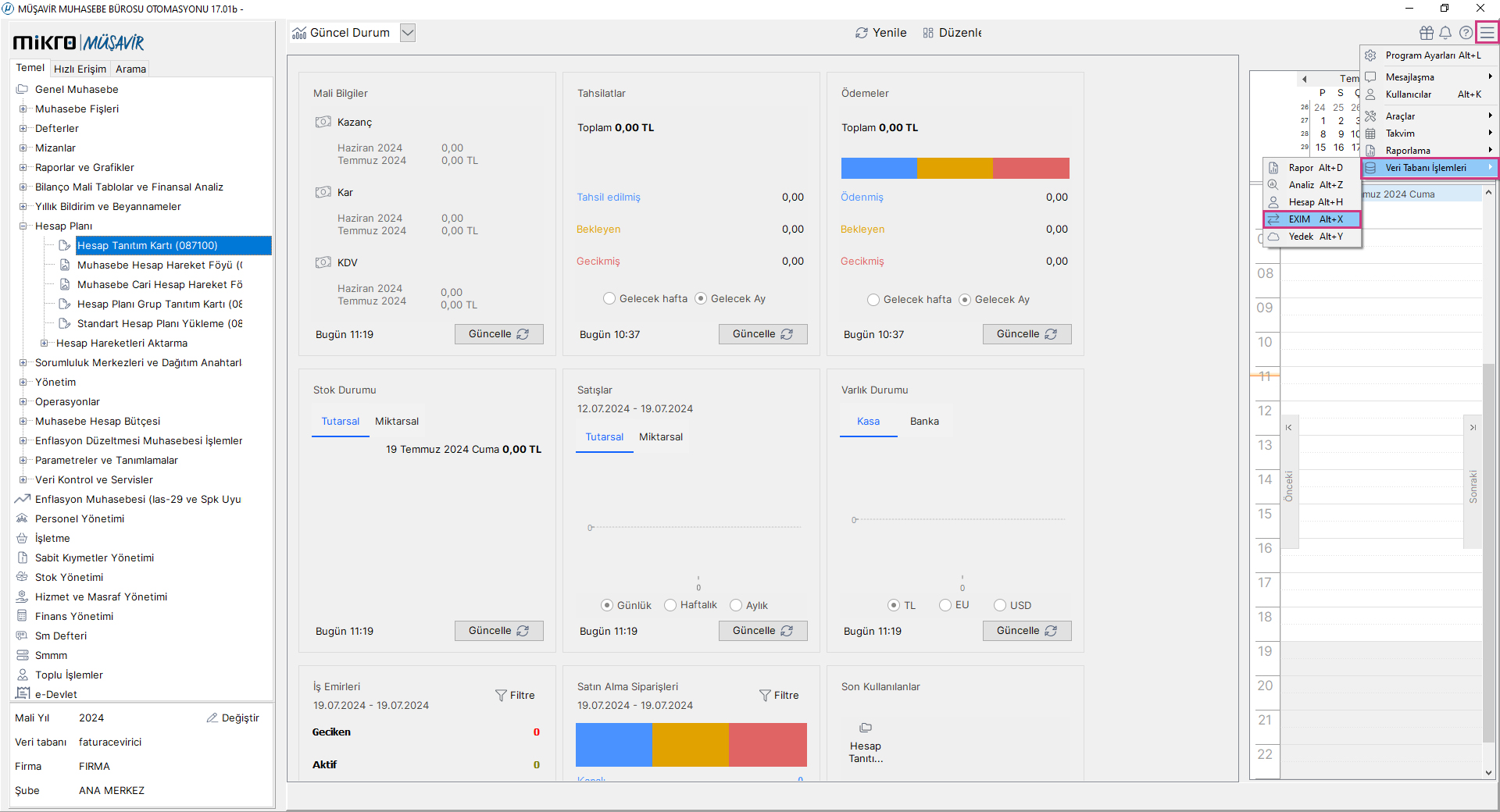Viewport: 1500px width, 812px height.
Task: Expand Veri Kontrol ve Servisler node
Action: (23, 479)
